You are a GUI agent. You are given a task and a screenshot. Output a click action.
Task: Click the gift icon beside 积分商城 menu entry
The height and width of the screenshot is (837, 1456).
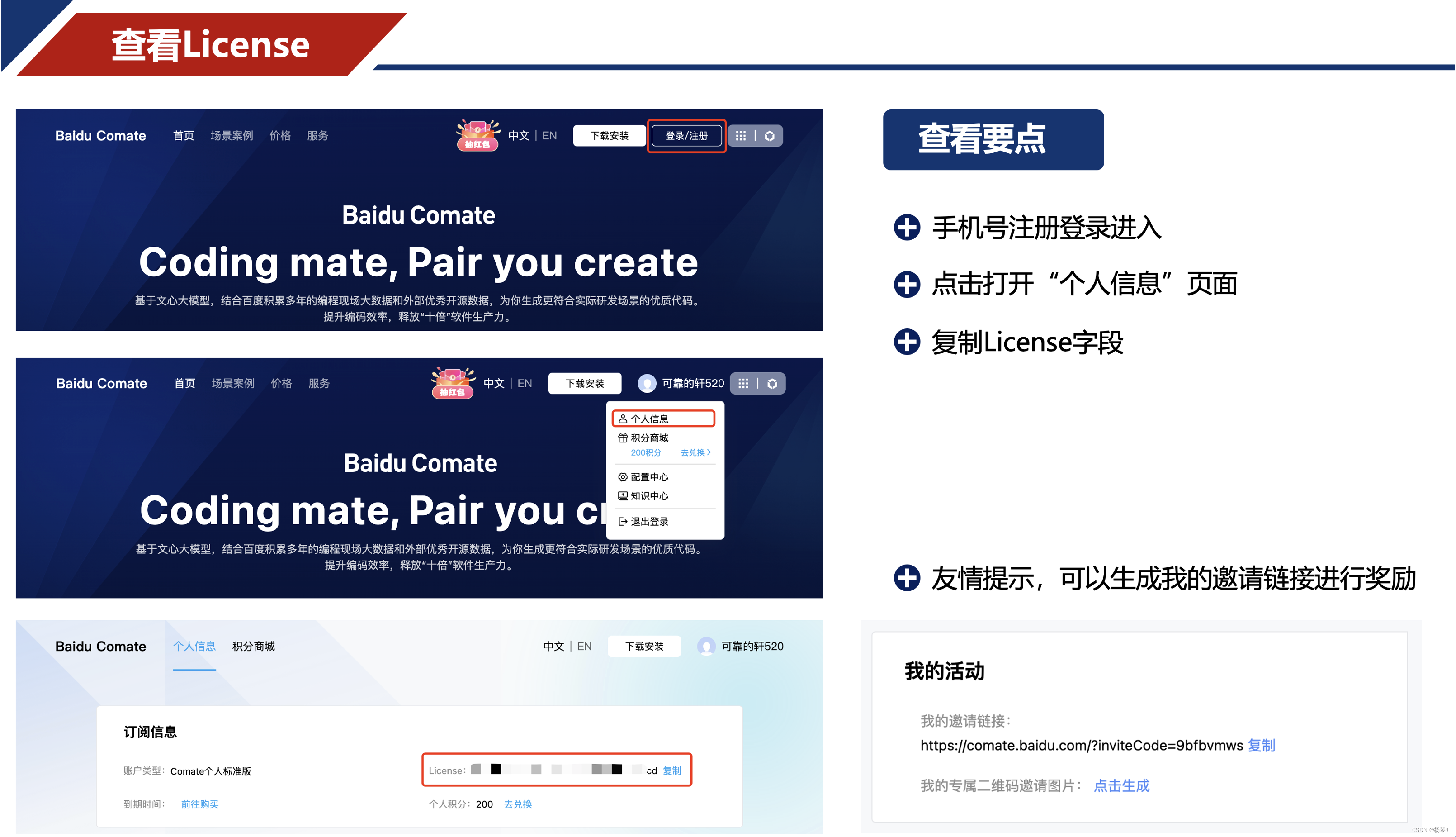pos(623,438)
